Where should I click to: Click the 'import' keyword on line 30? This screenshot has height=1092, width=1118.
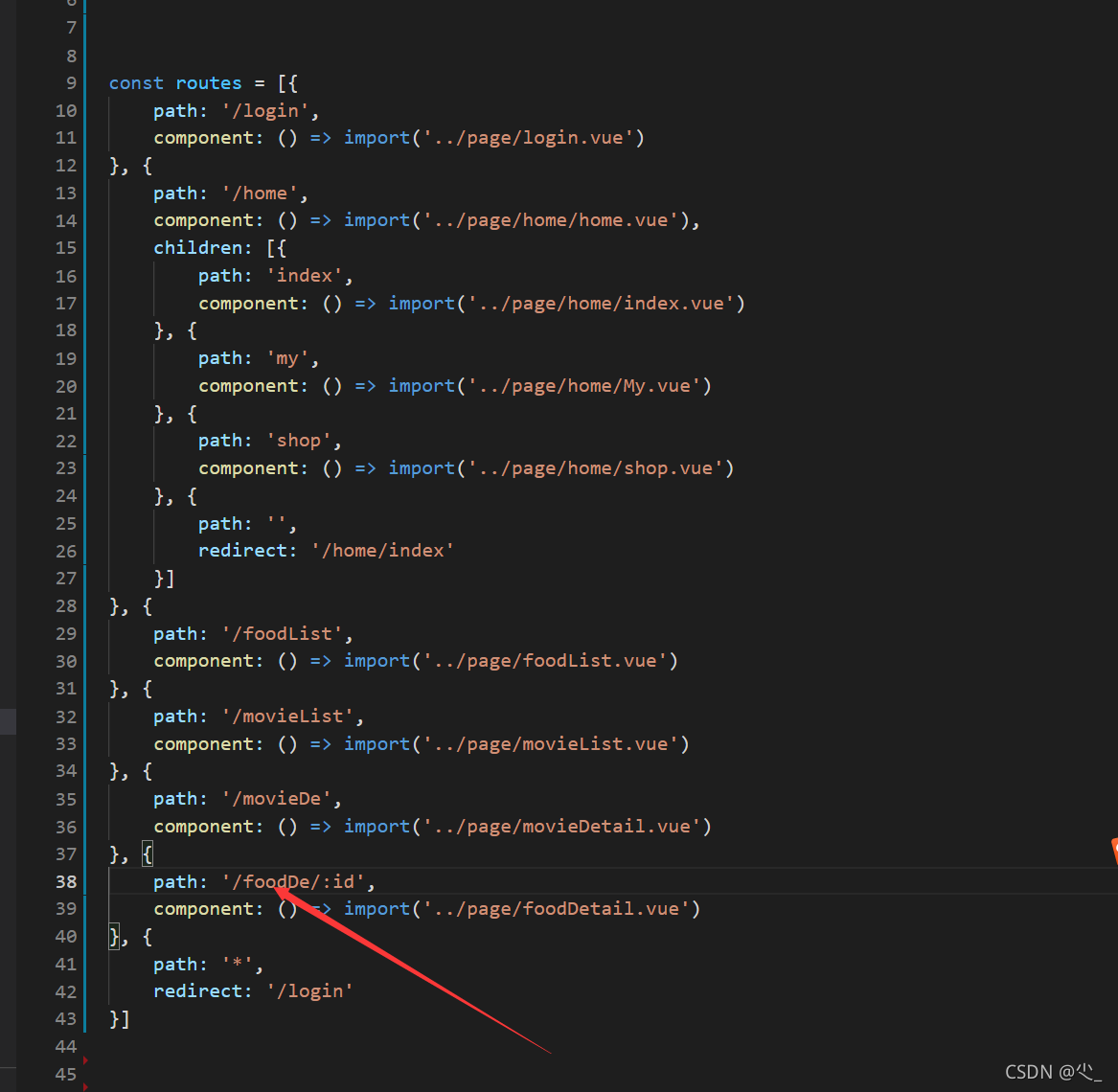pos(376,661)
